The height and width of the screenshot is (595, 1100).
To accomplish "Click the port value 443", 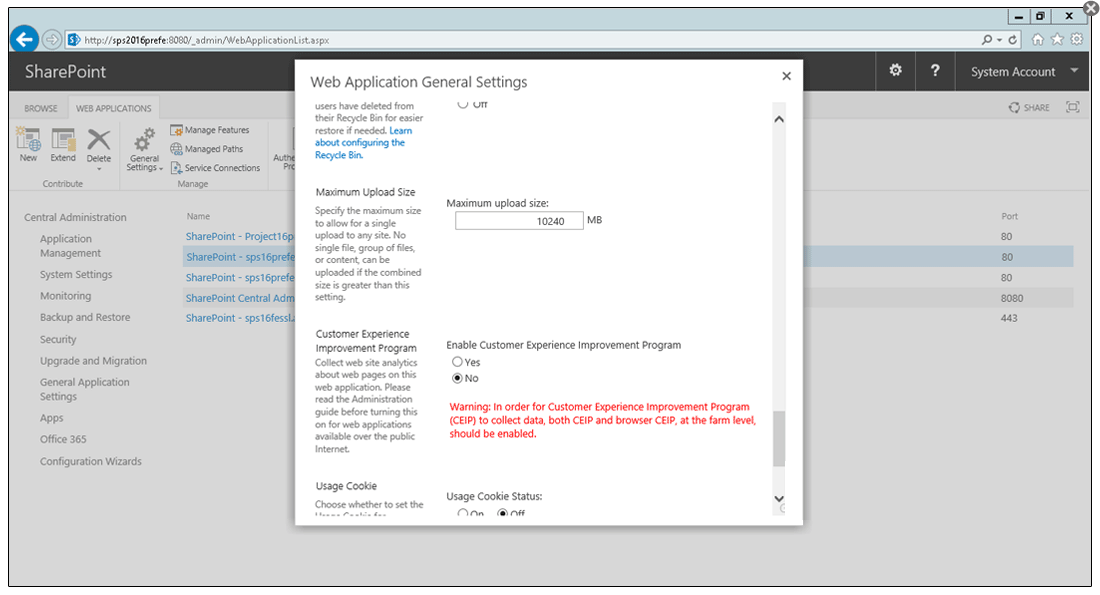I will coord(1009,318).
